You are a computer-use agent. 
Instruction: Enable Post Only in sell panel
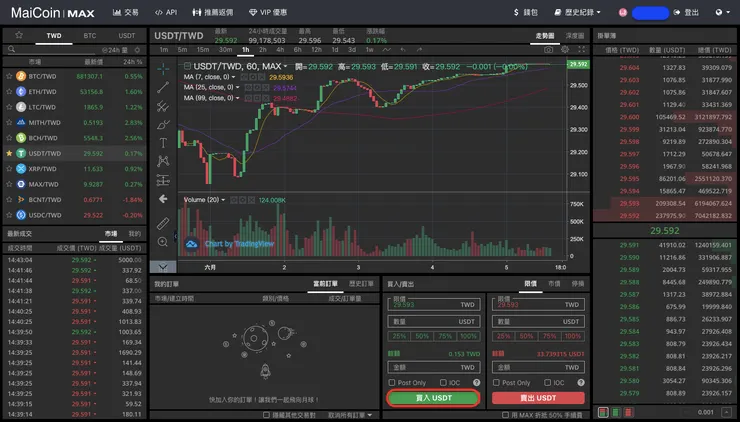click(x=496, y=382)
